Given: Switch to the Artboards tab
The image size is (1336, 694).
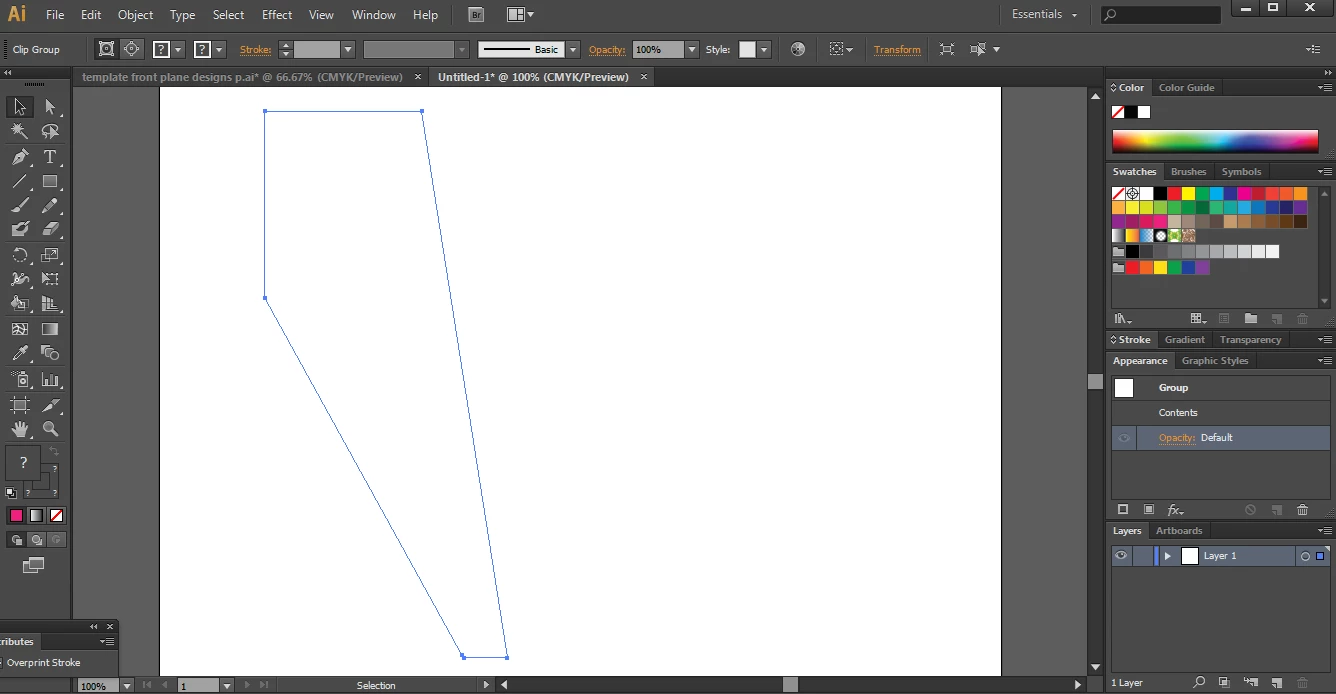Looking at the screenshot, I should (x=1179, y=531).
